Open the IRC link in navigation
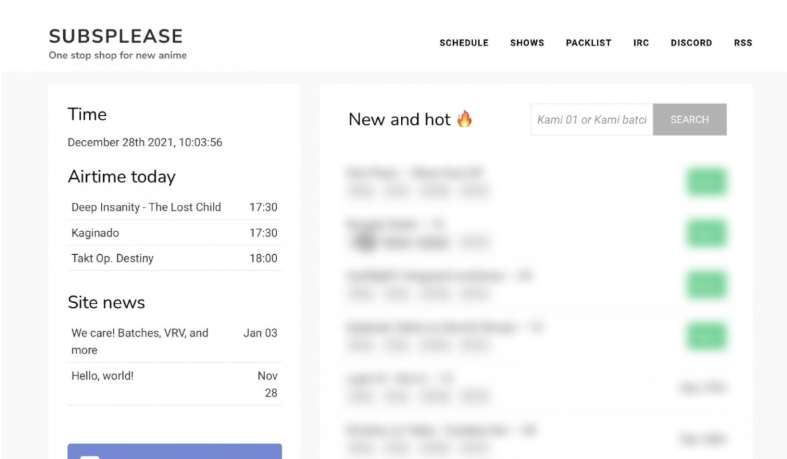Screen dimensions: 787x459 pyautogui.click(x=641, y=43)
